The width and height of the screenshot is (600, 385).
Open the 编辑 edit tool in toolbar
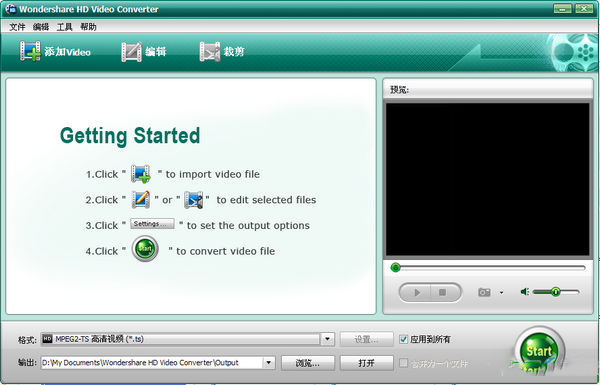point(144,52)
